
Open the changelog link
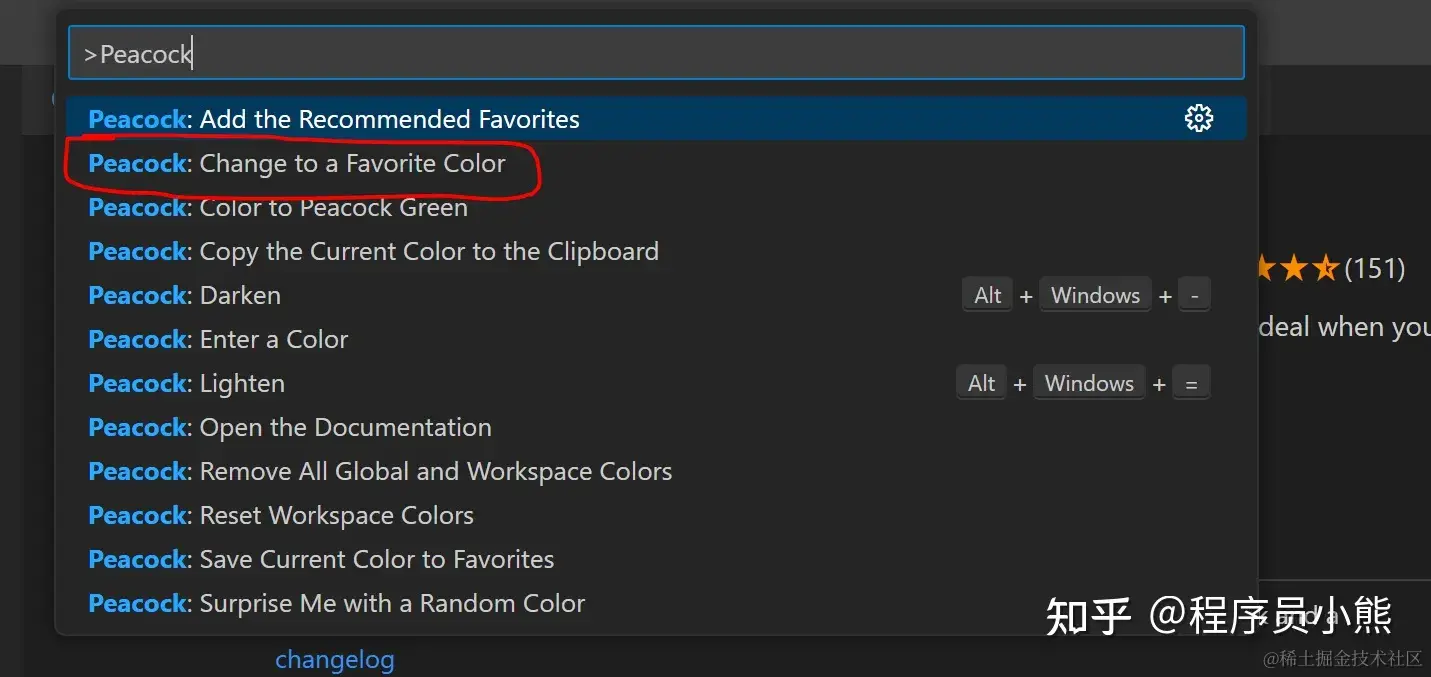[x=335, y=660]
